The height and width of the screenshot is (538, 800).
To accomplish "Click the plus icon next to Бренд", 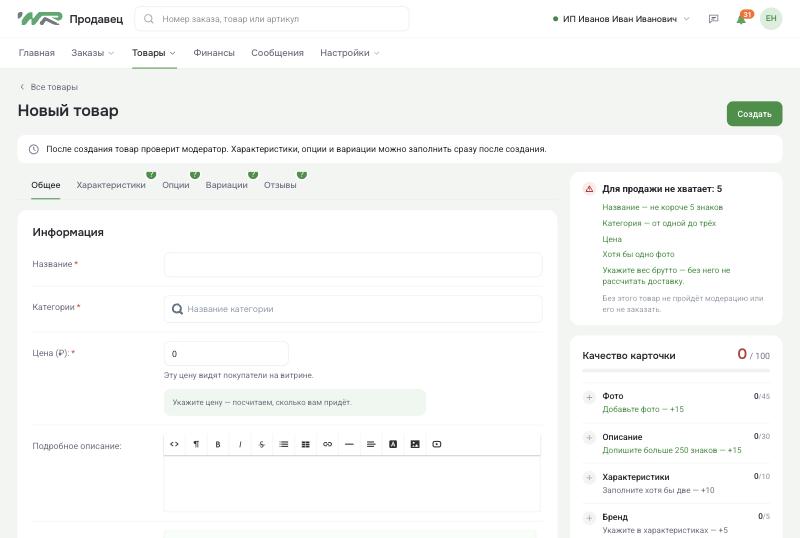I will coord(589,518).
